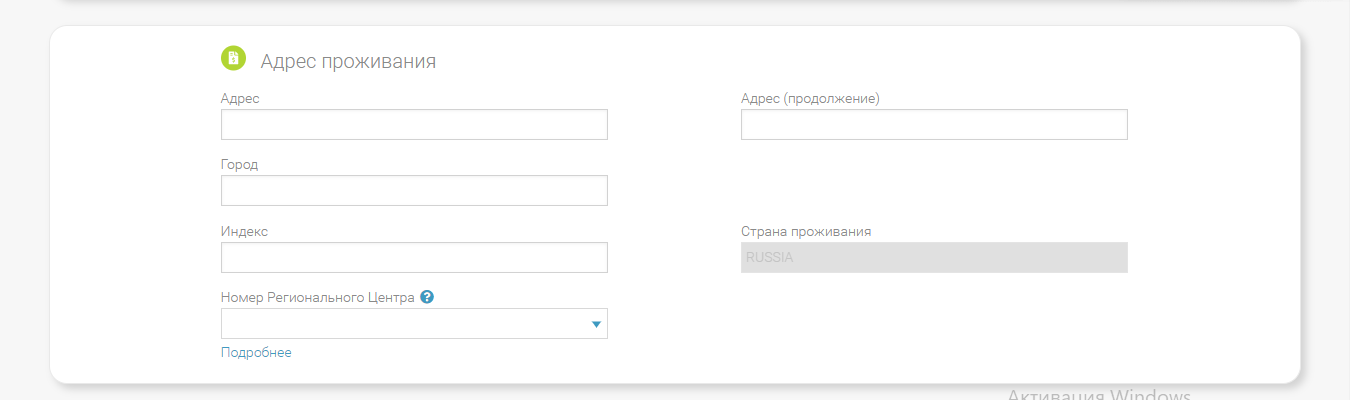The width and height of the screenshot is (1350, 400).
Task: Click the Номер Регионального Центра label text
Action: coord(317,298)
